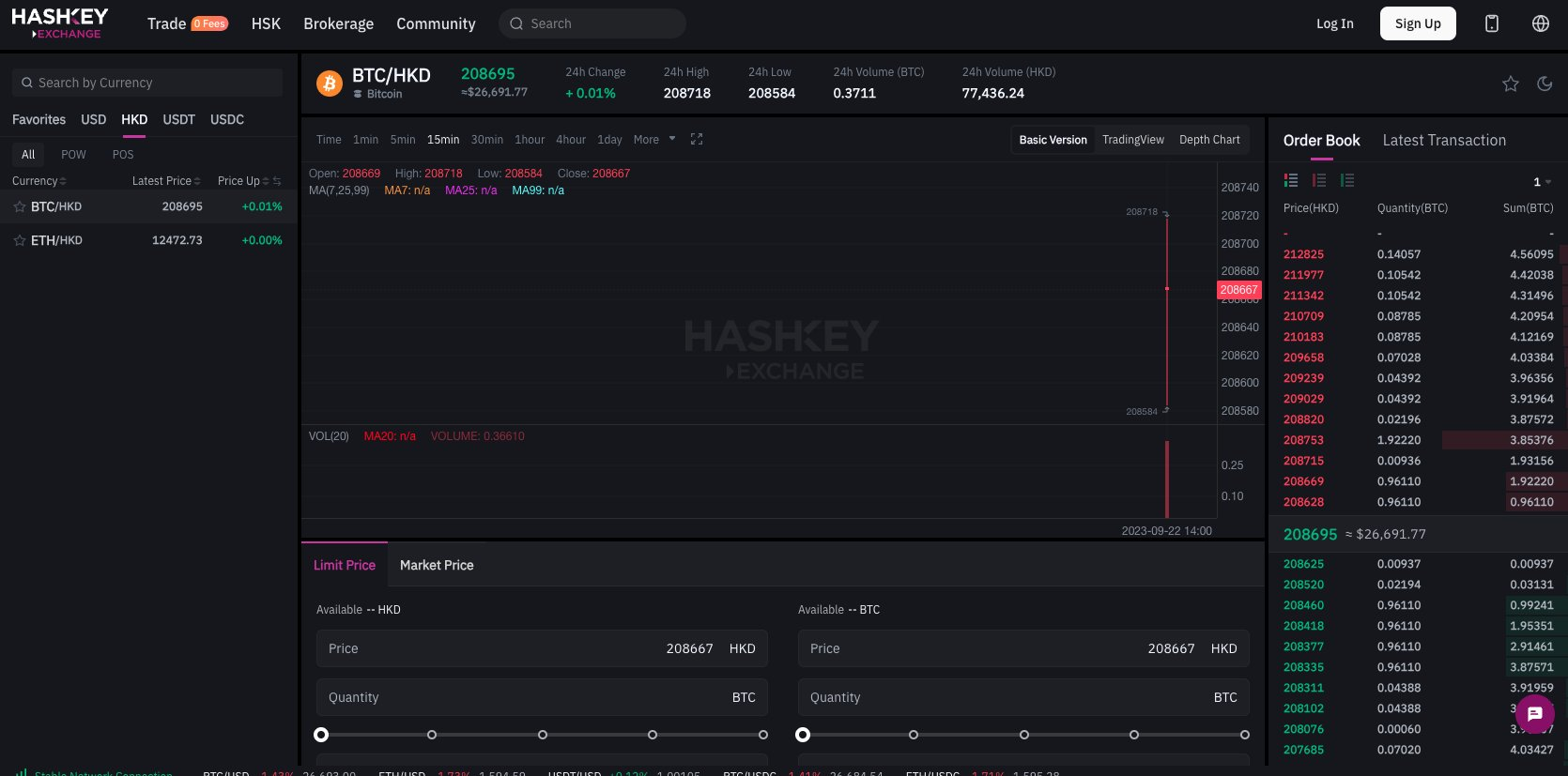
Task: Click the buy-side quantity slider start handle
Action: [x=321, y=735]
